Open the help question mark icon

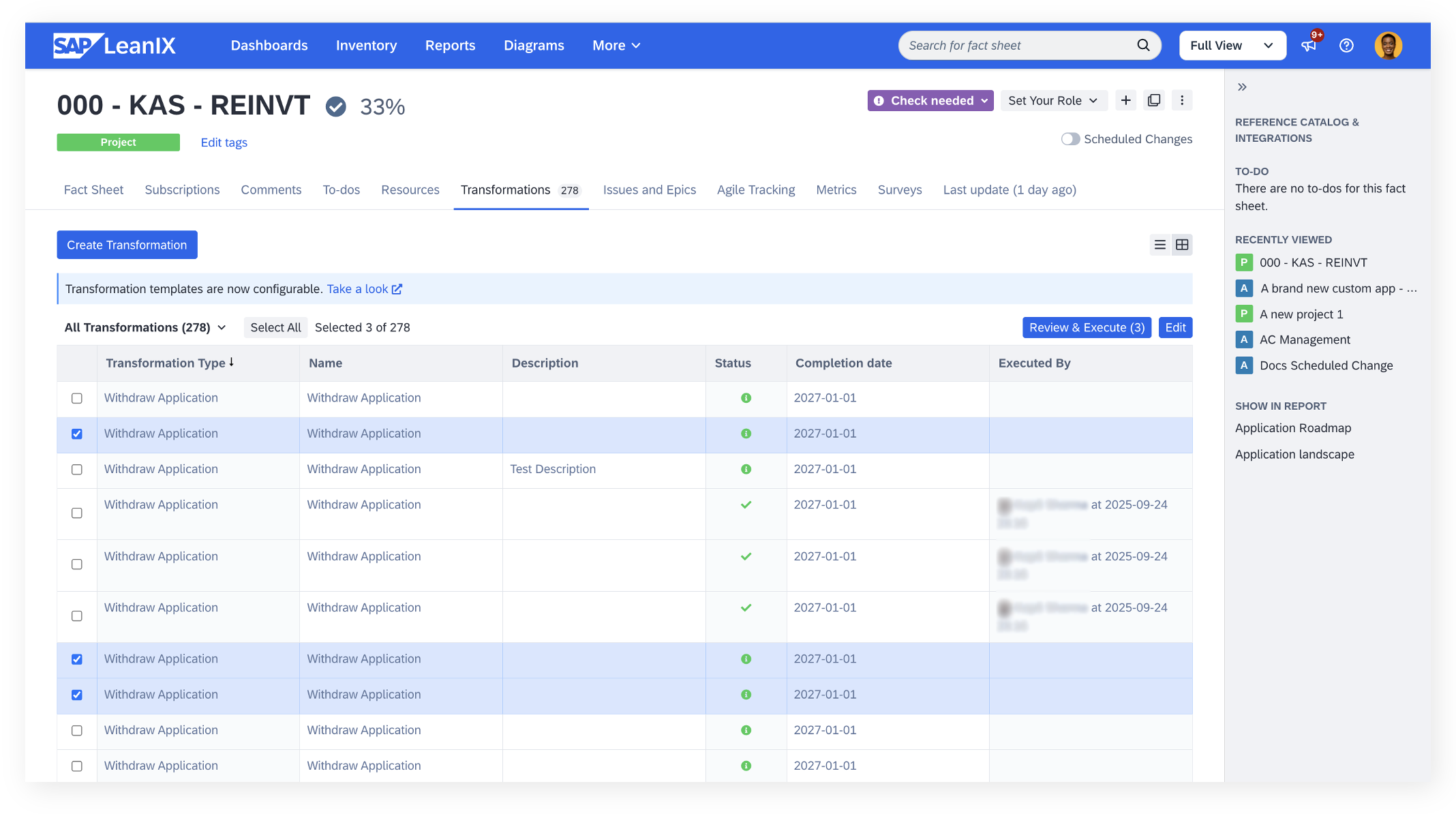[1346, 46]
